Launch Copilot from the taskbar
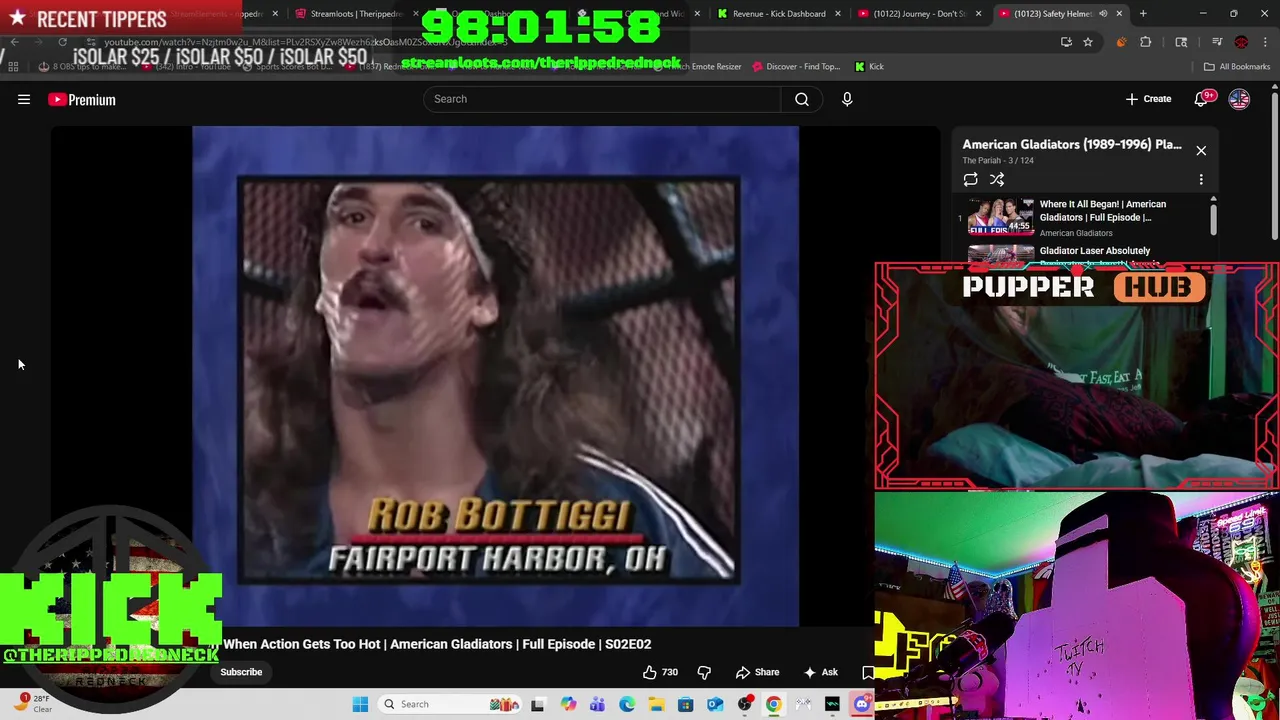The image size is (1280, 720). coord(568,704)
